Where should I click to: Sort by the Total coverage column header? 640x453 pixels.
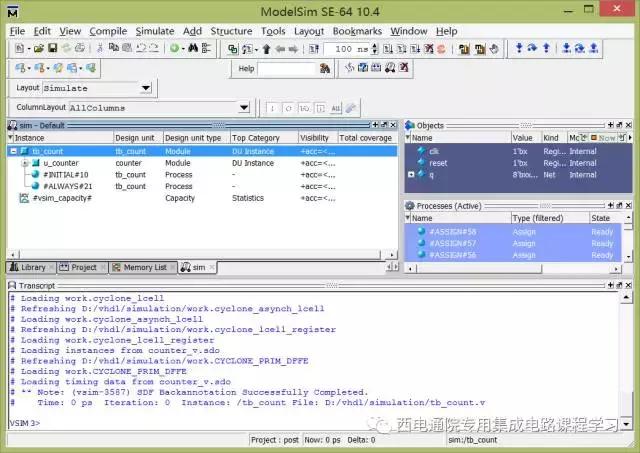[x=366, y=138]
